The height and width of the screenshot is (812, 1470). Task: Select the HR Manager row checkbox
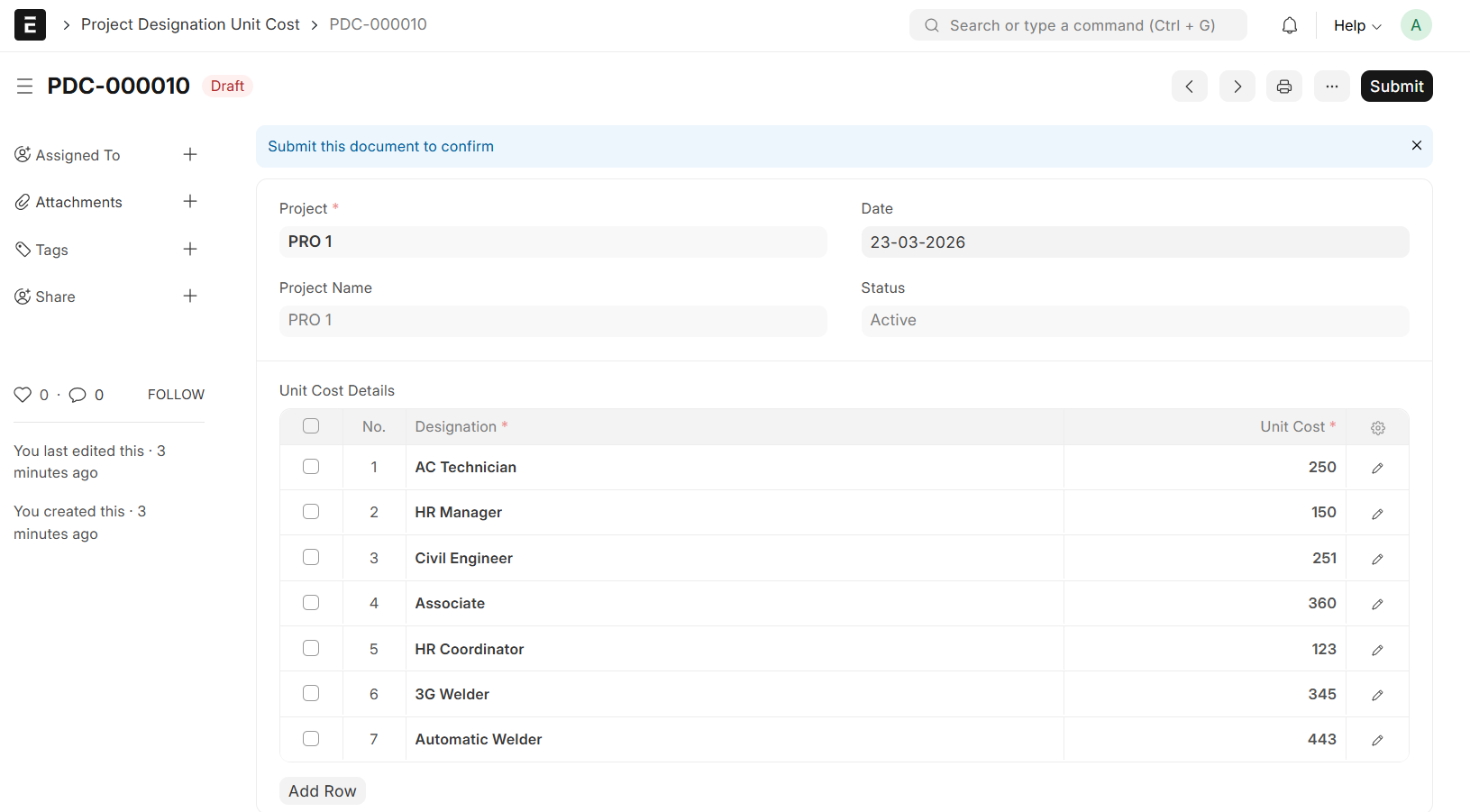311,512
